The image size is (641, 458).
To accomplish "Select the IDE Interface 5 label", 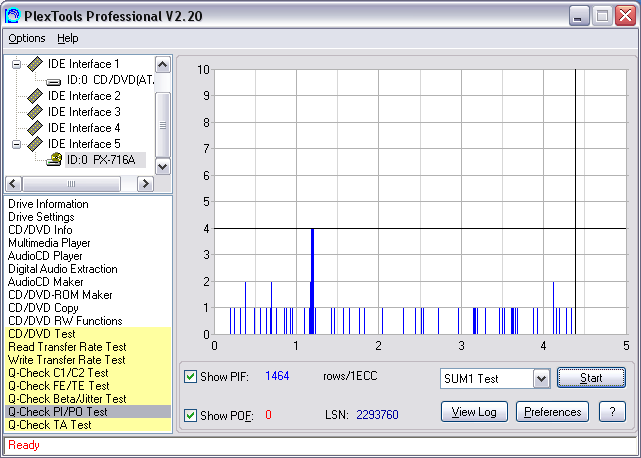I will click(84, 144).
